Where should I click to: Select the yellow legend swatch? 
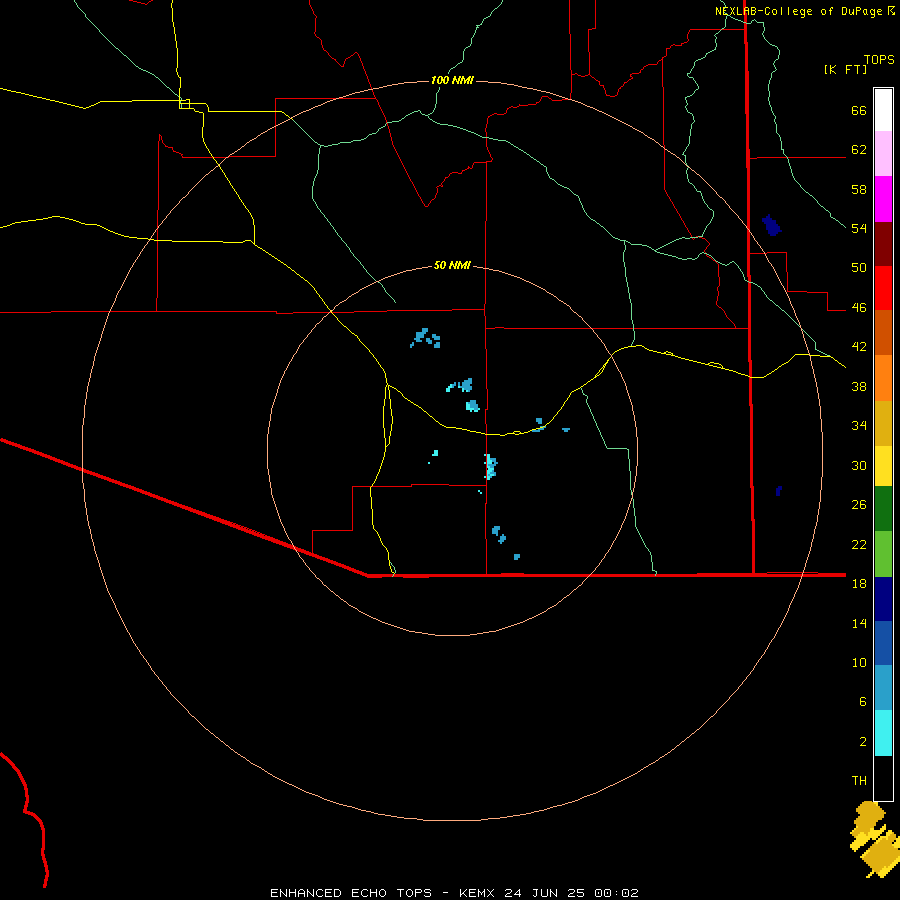pyautogui.click(x=883, y=466)
